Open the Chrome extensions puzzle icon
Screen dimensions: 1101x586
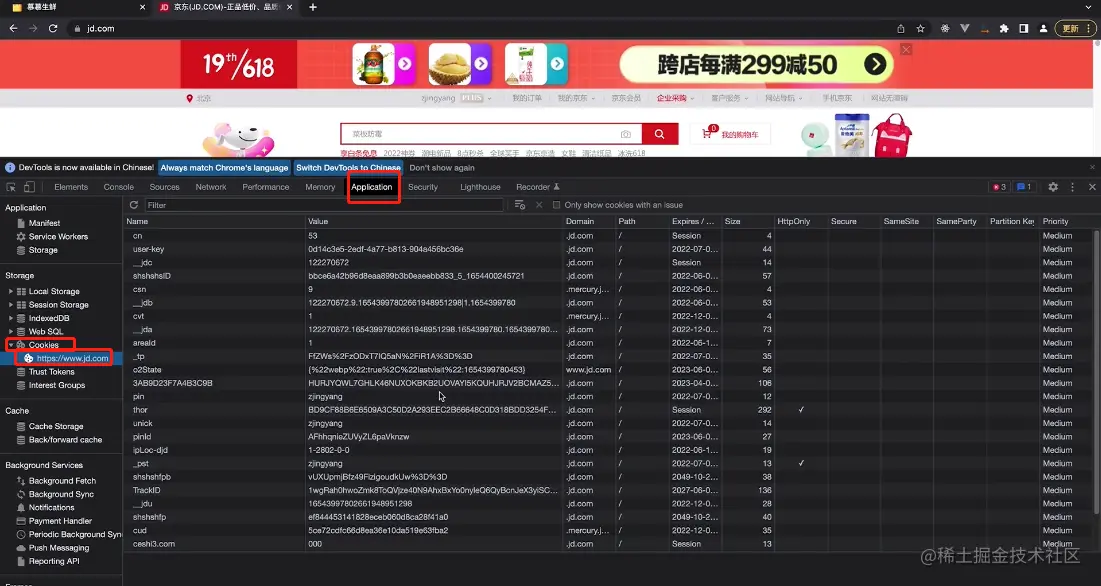tap(1004, 29)
